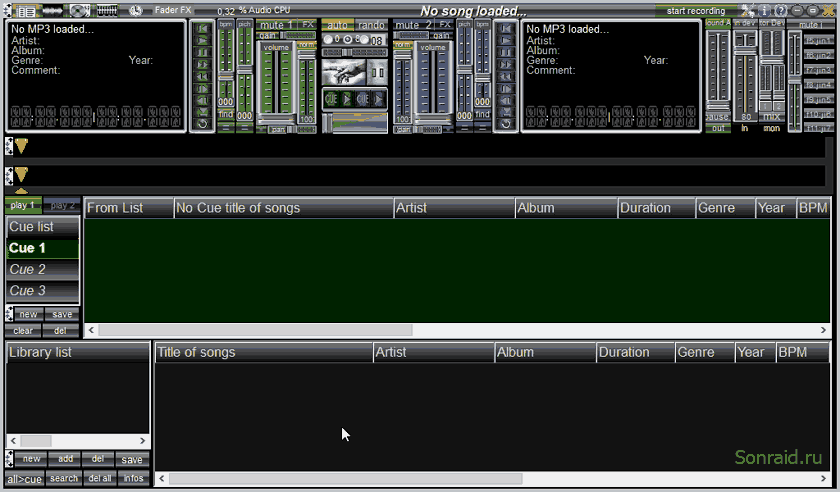Click infos button in library
Screen dimensions: 840x492
click(133, 478)
